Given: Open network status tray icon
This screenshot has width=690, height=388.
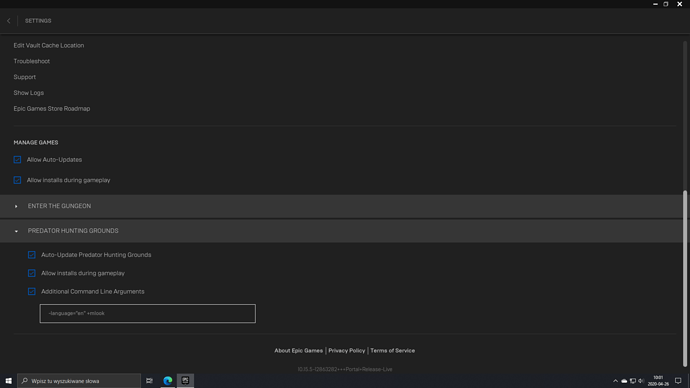Looking at the screenshot, I should coord(633,381).
